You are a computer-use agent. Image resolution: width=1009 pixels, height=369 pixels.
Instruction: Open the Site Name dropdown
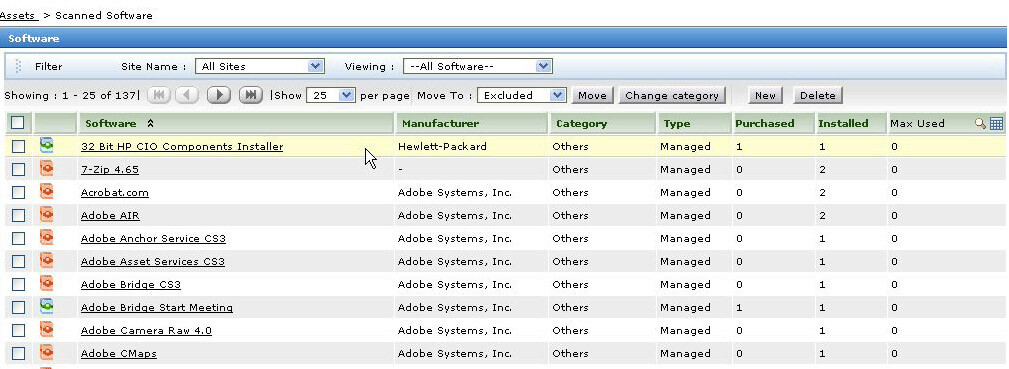(x=260, y=66)
